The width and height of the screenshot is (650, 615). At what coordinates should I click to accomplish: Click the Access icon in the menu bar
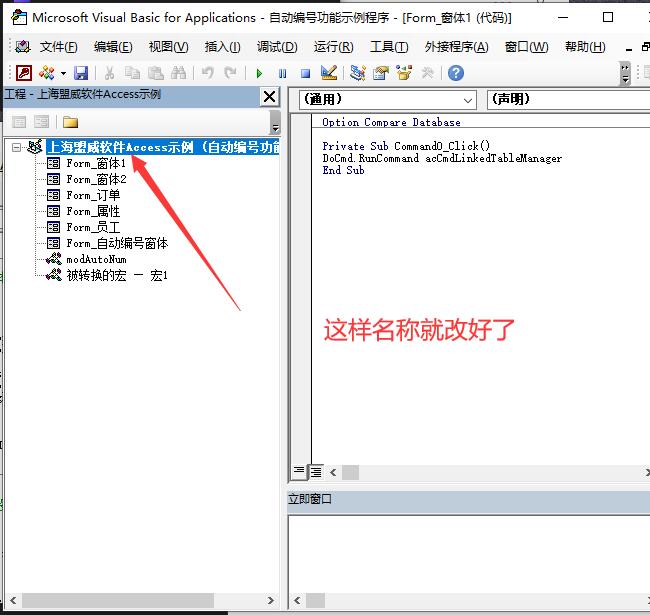click(22, 47)
